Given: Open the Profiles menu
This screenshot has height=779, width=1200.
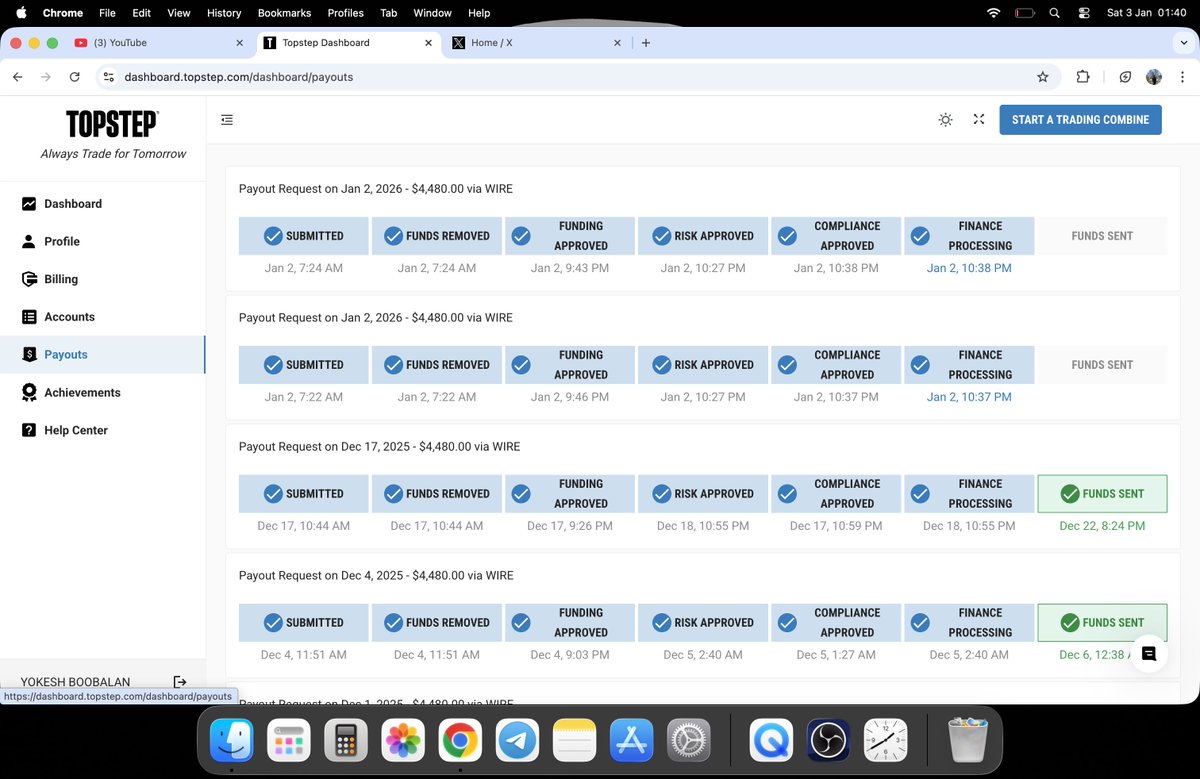Looking at the screenshot, I should [x=345, y=13].
